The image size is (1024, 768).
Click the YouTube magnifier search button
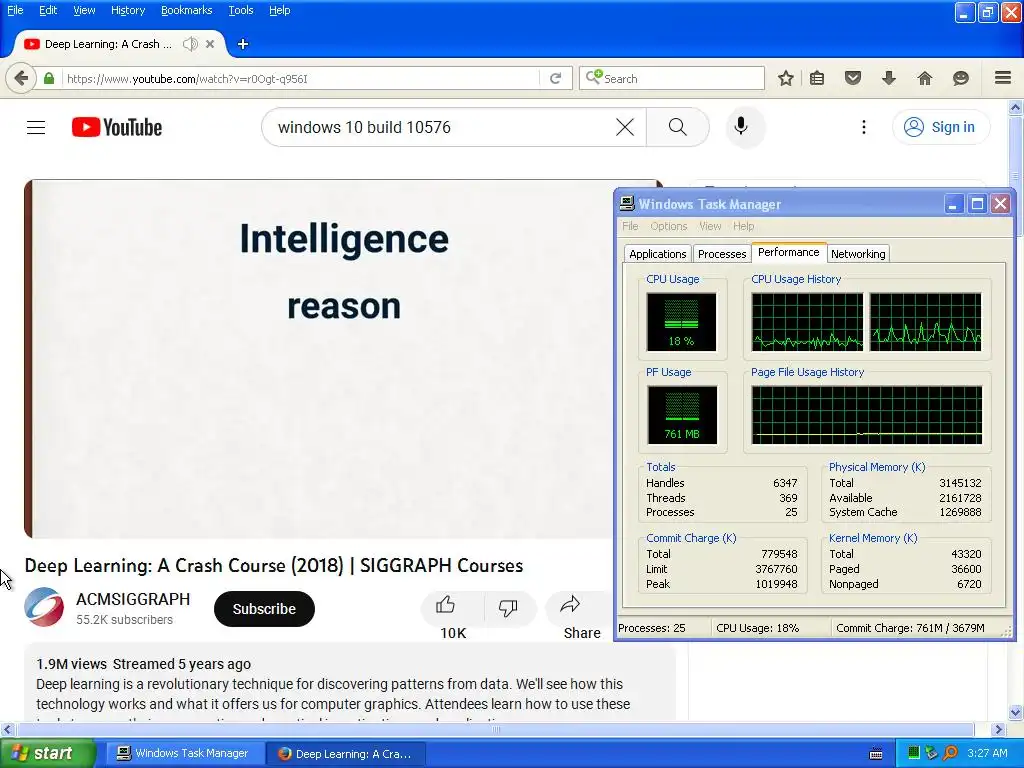678,127
